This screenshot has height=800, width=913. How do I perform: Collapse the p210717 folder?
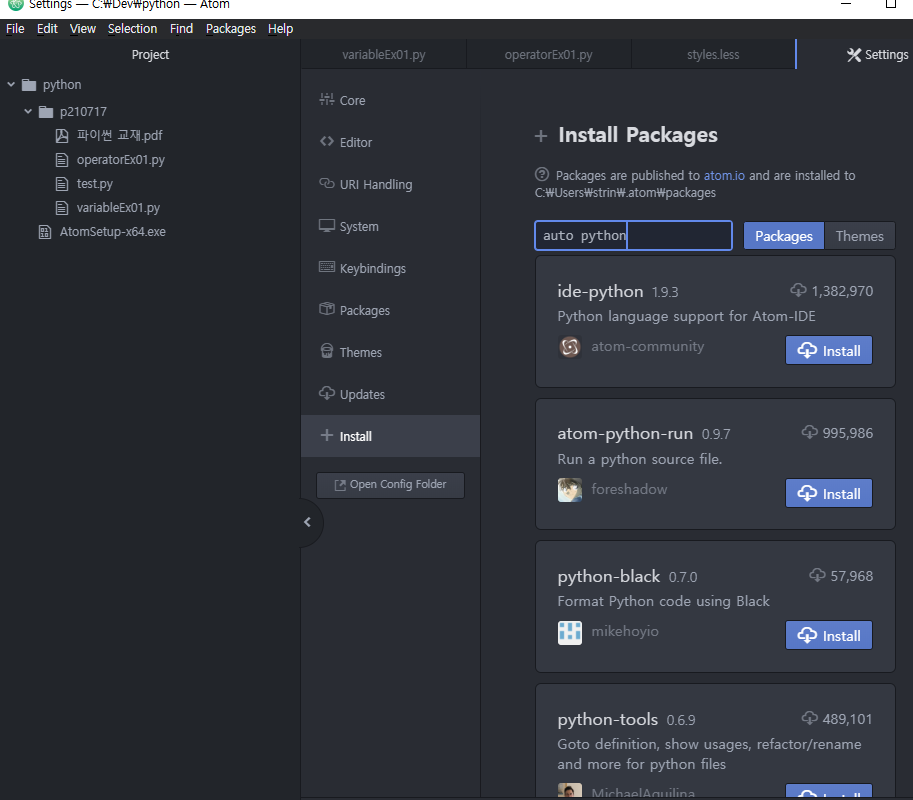(28, 111)
